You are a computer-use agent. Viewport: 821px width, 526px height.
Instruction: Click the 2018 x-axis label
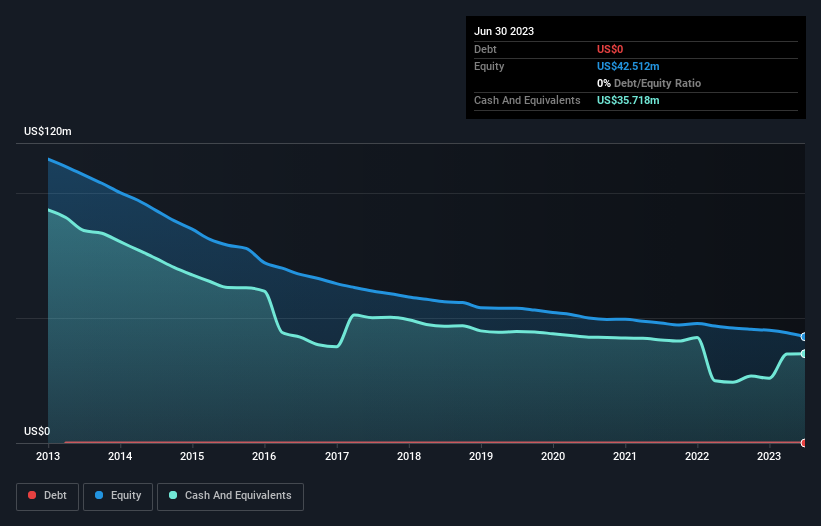(409, 456)
